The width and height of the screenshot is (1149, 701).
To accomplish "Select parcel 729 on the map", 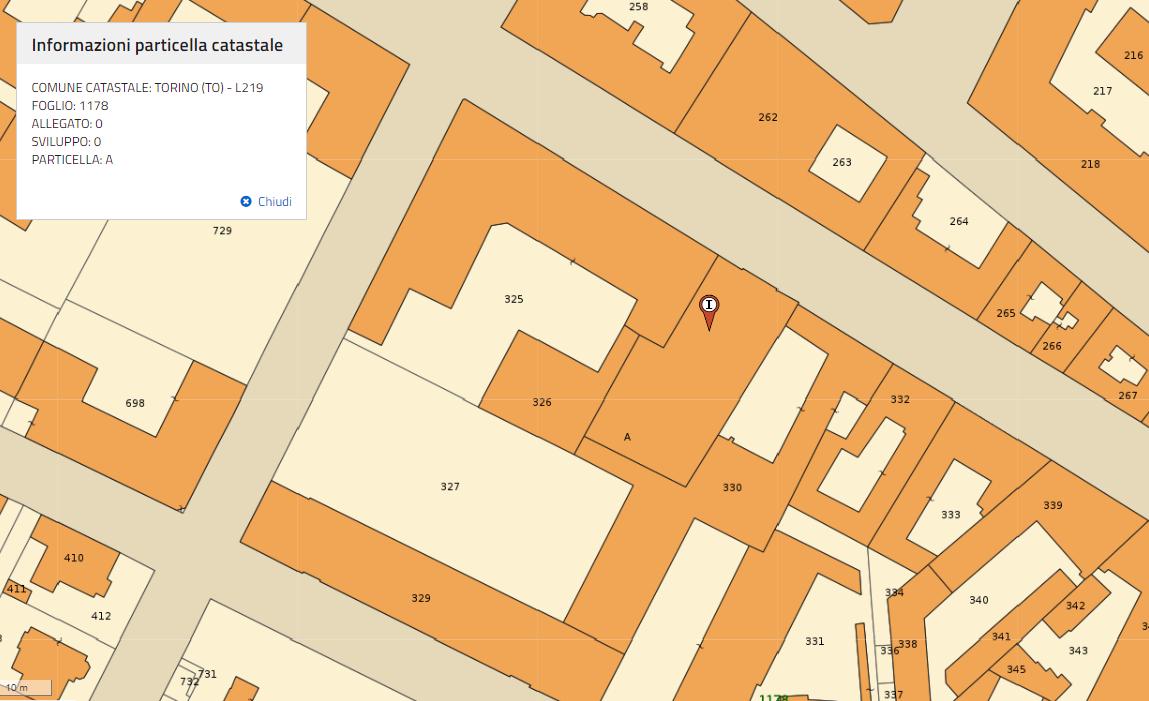I will coord(222,231).
